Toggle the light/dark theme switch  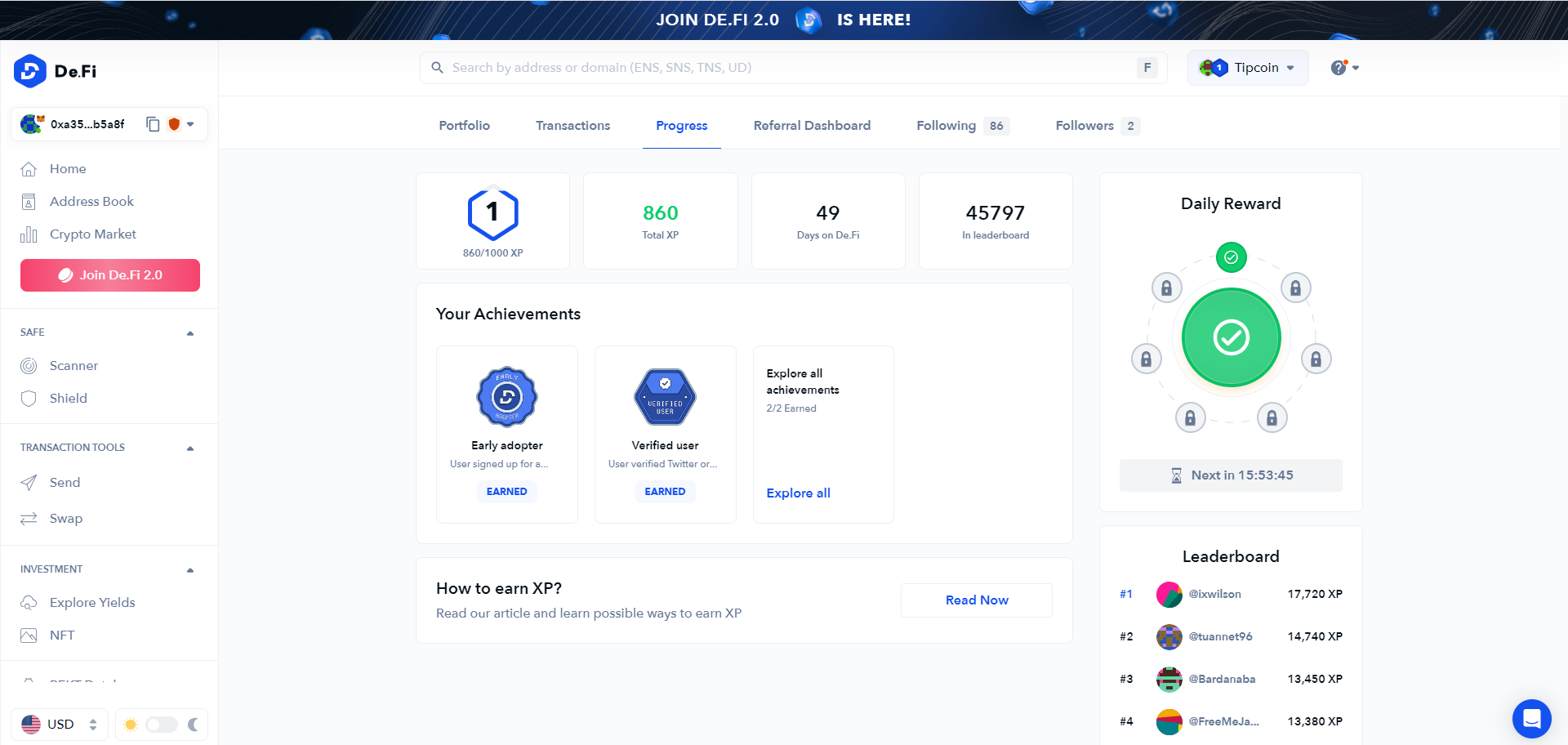(162, 725)
